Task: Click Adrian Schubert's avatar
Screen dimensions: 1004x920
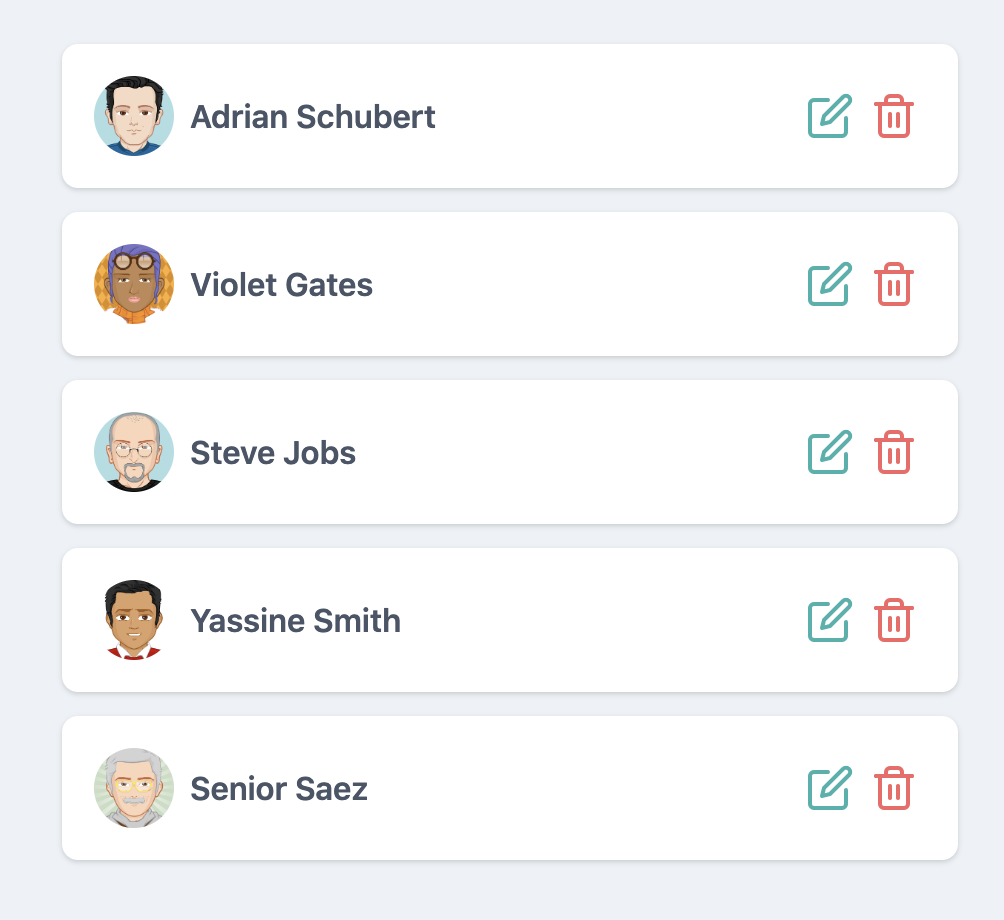Action: (x=134, y=116)
